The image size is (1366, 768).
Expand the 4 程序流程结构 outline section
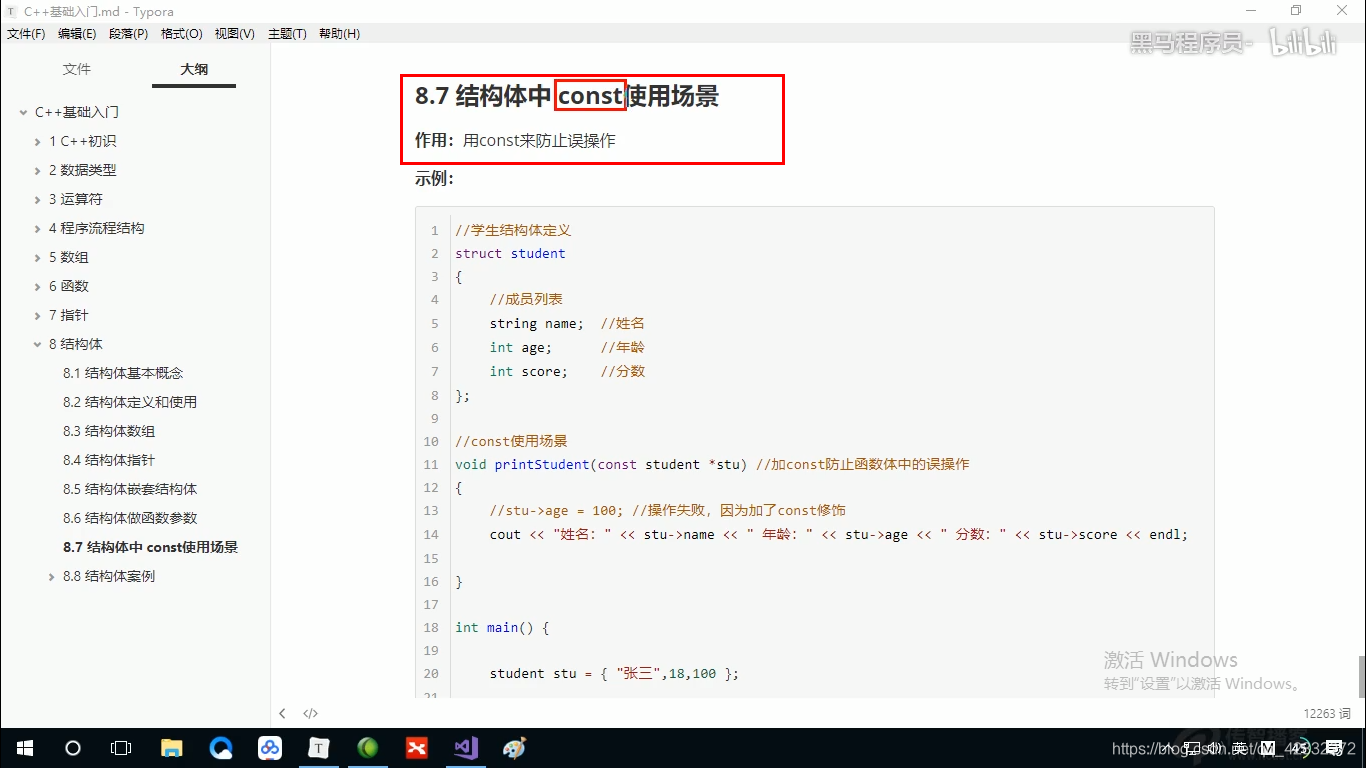(38, 228)
